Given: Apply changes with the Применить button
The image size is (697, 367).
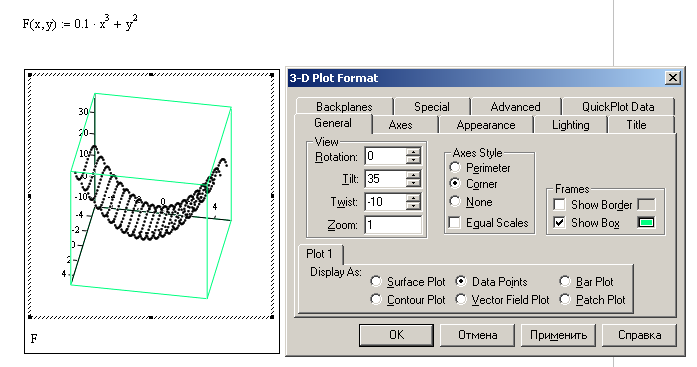Looking at the screenshot, I should click(x=558, y=335).
